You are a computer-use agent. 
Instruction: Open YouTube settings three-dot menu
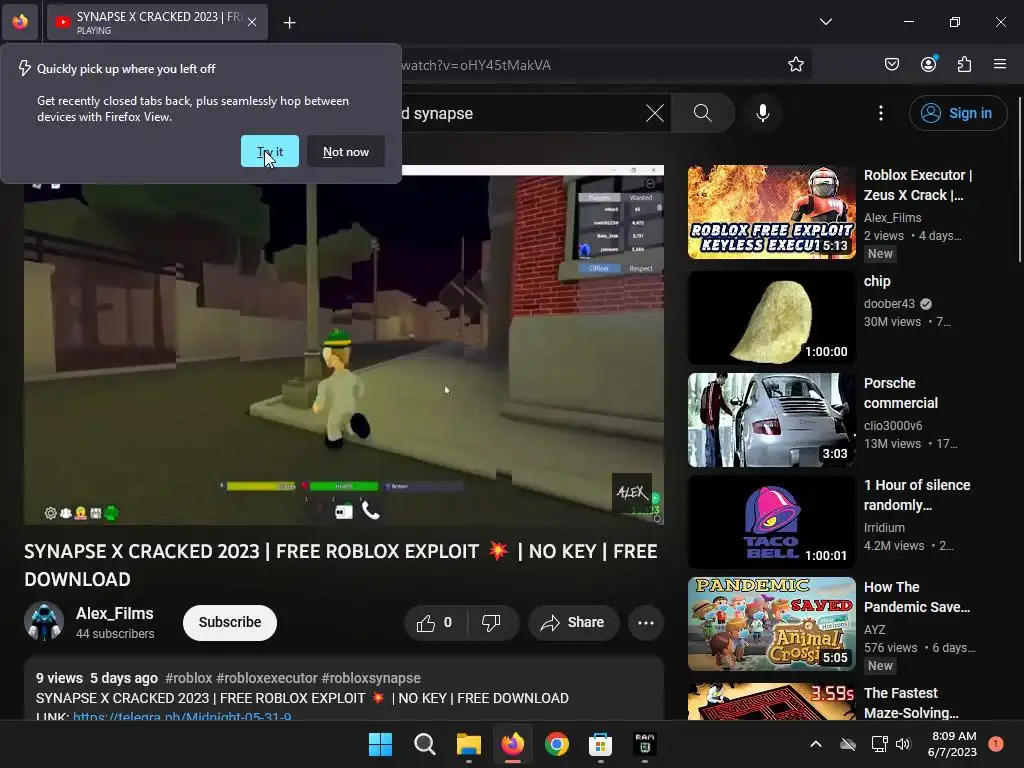click(881, 113)
